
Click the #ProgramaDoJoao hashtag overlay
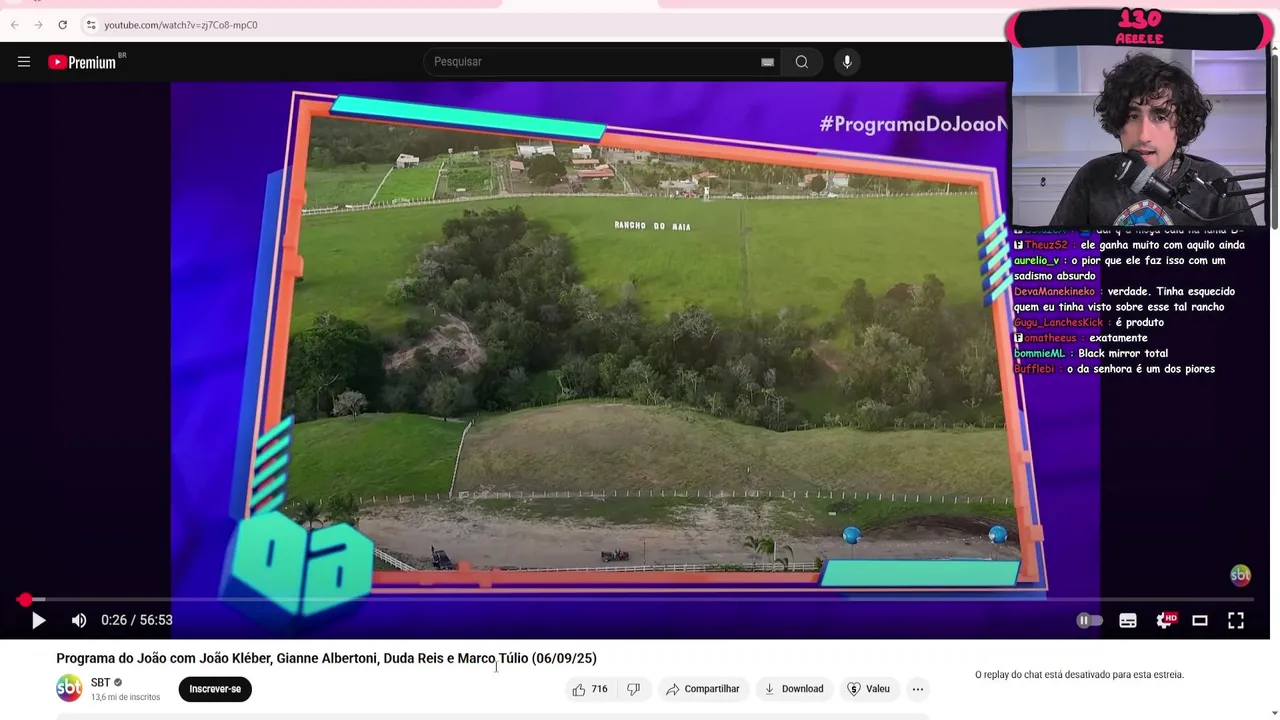click(913, 124)
